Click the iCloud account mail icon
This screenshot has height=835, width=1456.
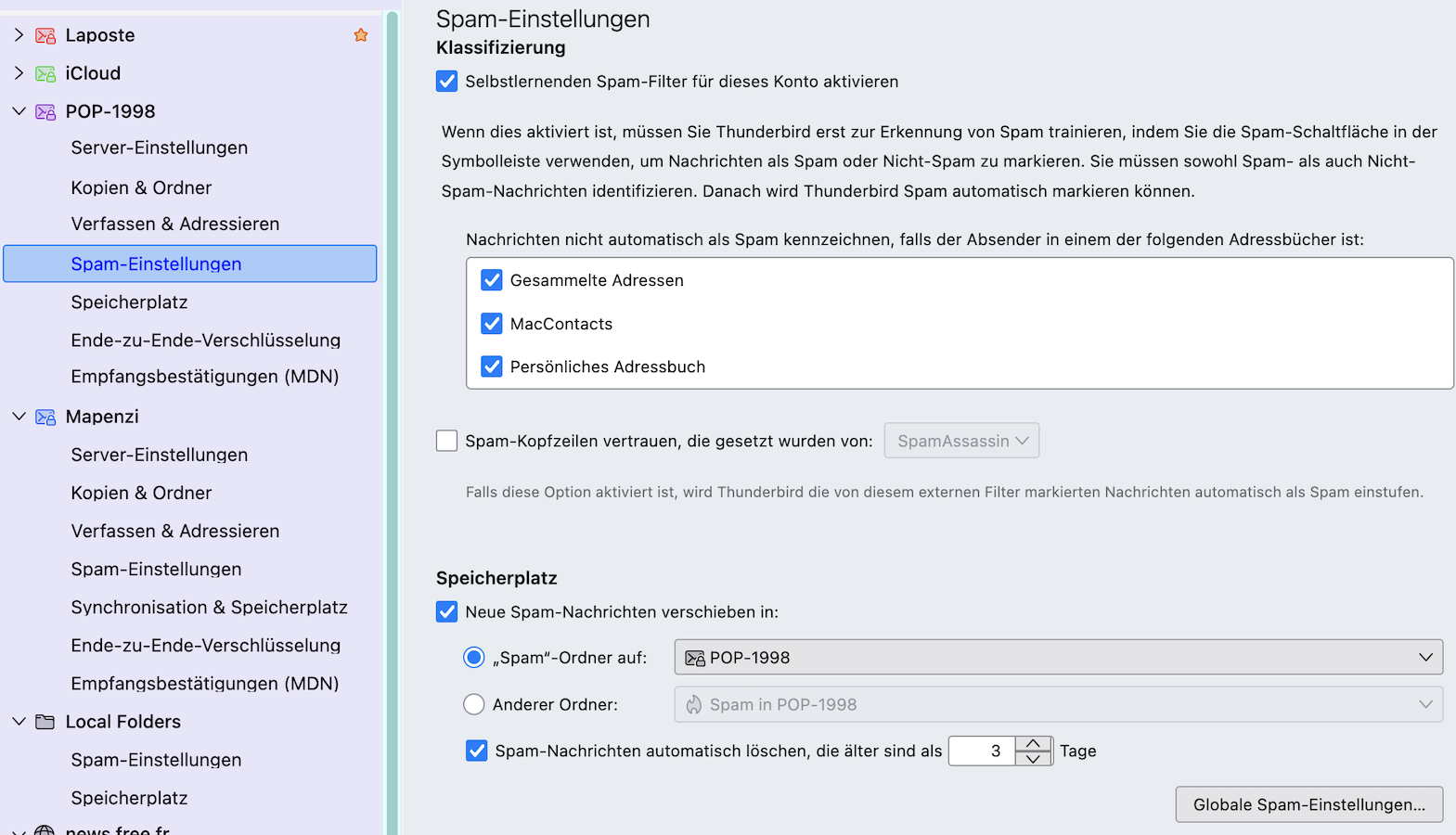45,73
